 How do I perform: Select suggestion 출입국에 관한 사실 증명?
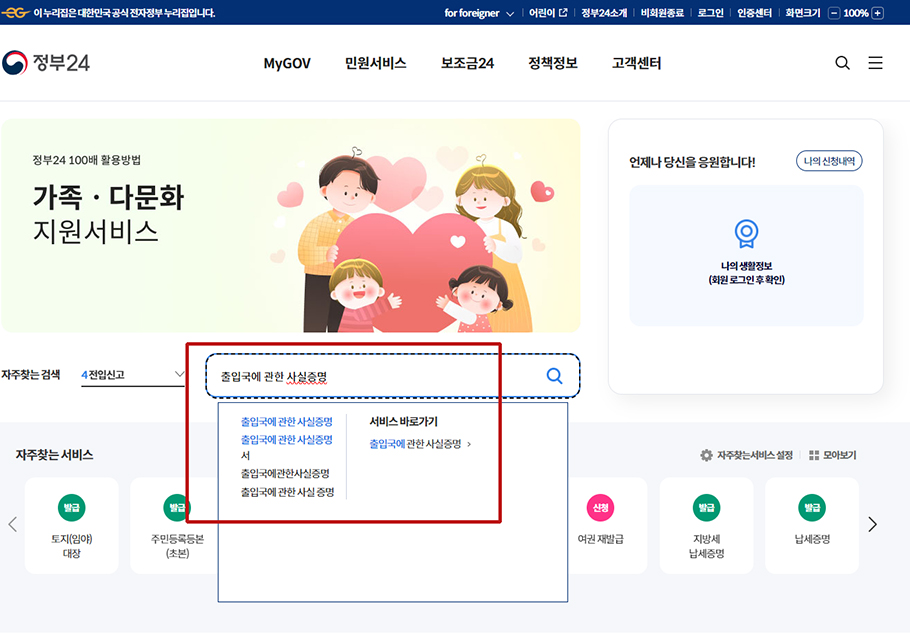[288, 492]
